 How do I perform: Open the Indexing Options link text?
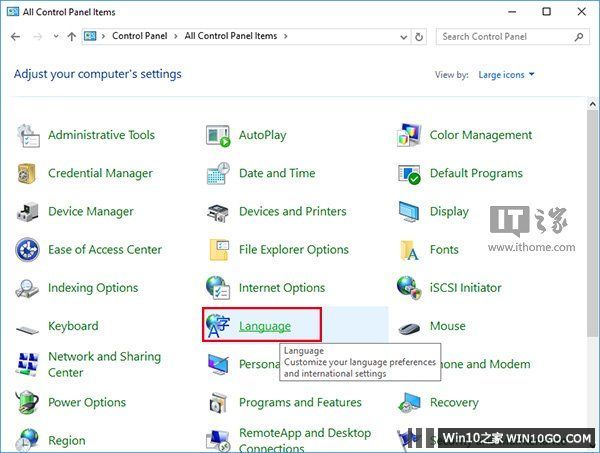(x=93, y=288)
